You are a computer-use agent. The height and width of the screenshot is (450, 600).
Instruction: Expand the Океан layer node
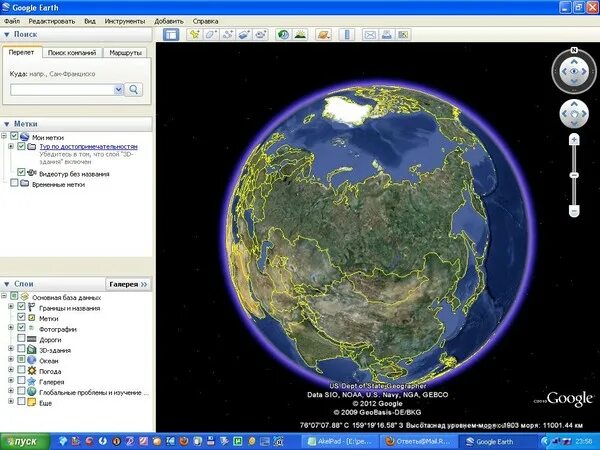[11, 359]
